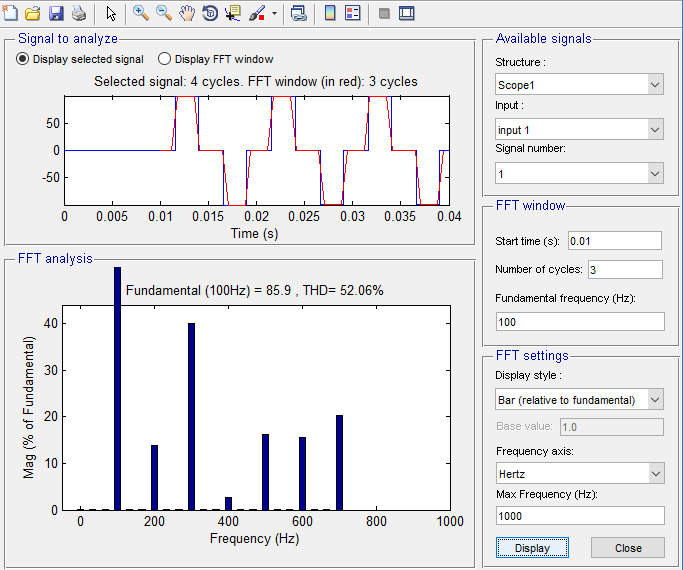The image size is (683, 570).
Task: Click the Max Frequency input field
Action: pyautogui.click(x=580, y=516)
